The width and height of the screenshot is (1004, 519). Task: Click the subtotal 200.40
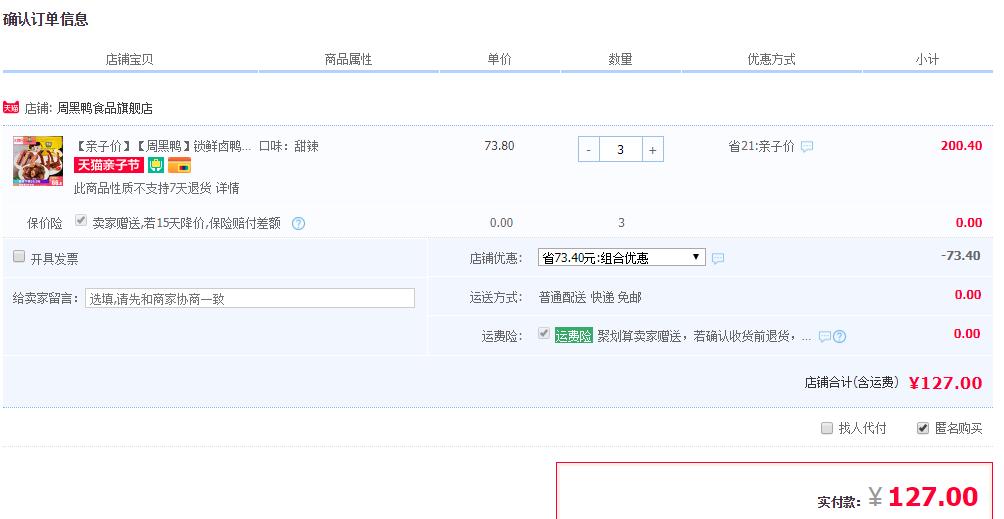tap(961, 146)
